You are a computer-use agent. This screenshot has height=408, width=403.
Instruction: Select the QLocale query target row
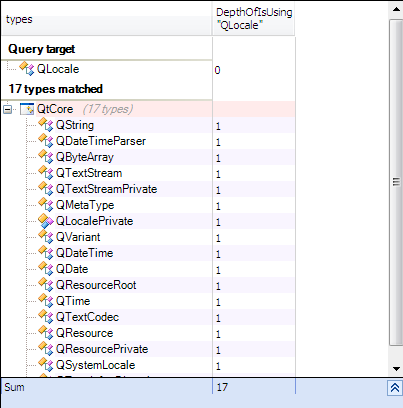click(148, 69)
